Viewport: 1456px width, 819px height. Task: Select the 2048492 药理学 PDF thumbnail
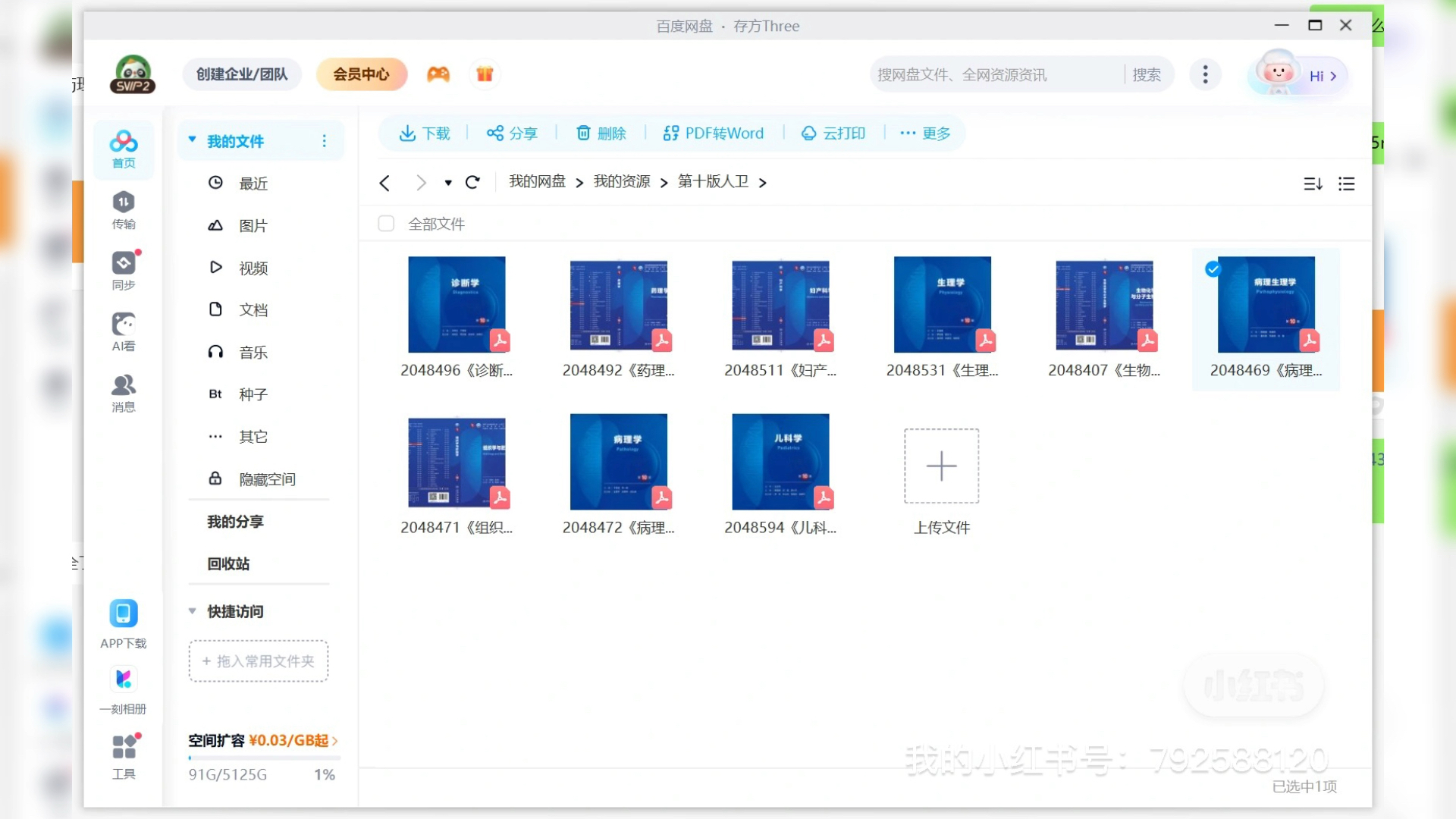[x=618, y=304]
